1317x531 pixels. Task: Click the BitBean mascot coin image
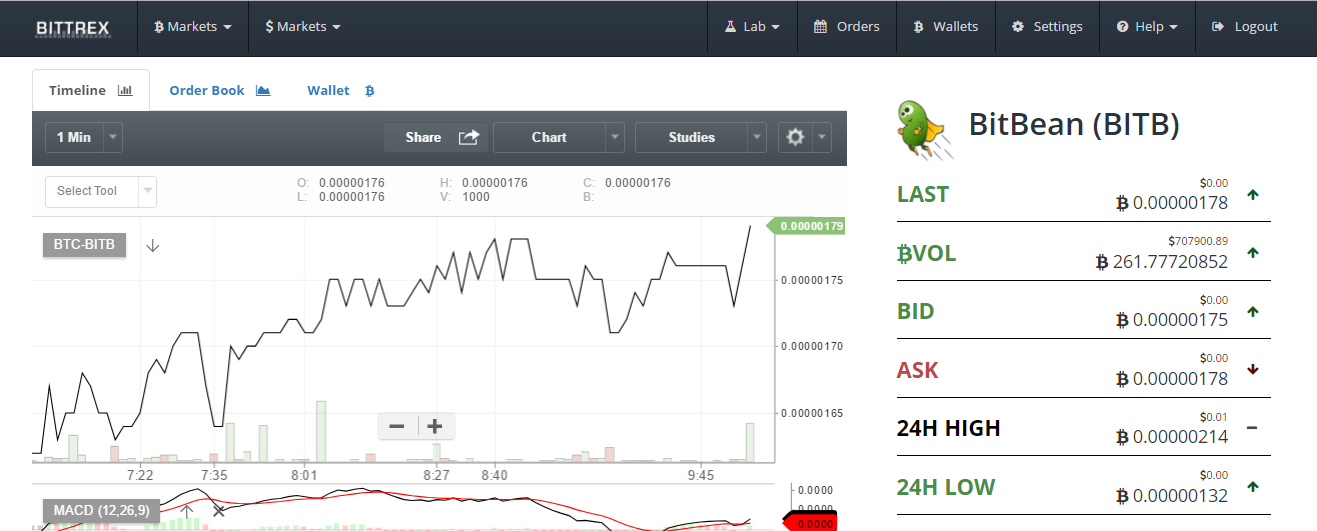pos(923,130)
